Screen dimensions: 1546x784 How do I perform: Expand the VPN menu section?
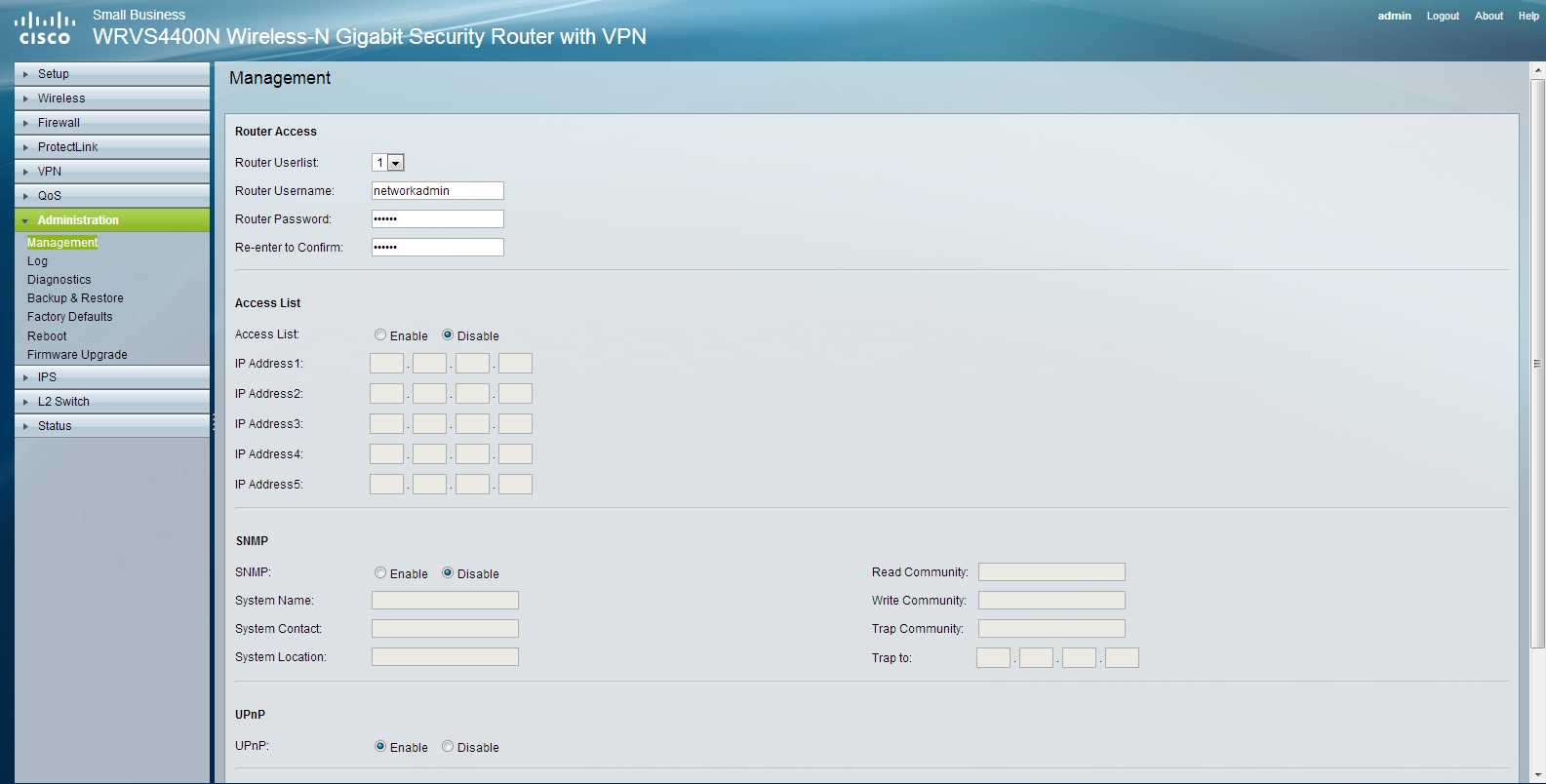point(112,172)
